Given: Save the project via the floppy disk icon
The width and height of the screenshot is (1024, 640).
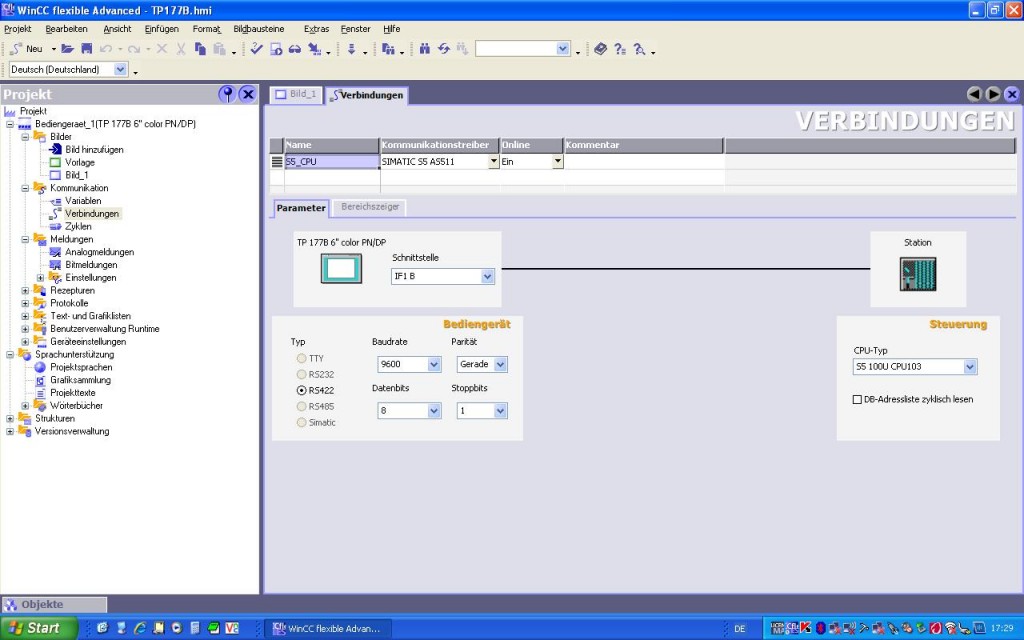Looking at the screenshot, I should (x=86, y=48).
